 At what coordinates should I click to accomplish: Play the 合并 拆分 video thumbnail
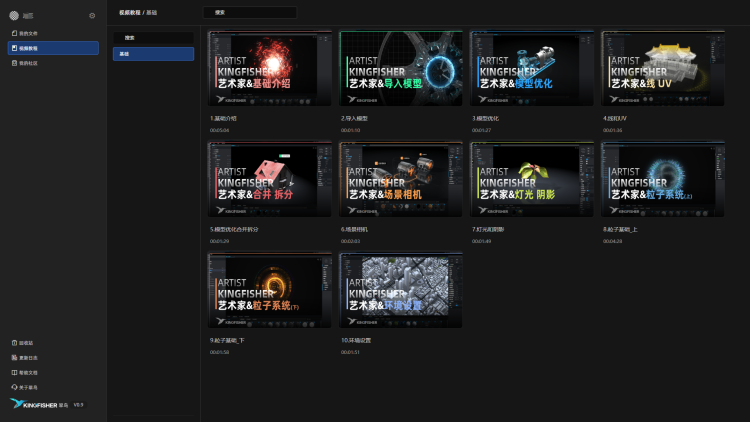click(x=270, y=179)
